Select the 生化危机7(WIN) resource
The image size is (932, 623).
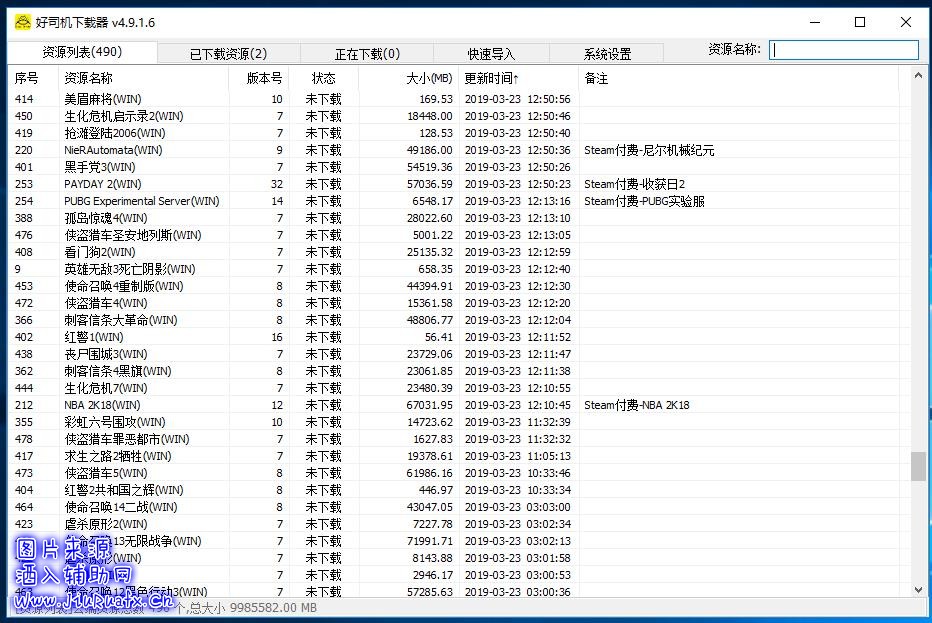453,388
